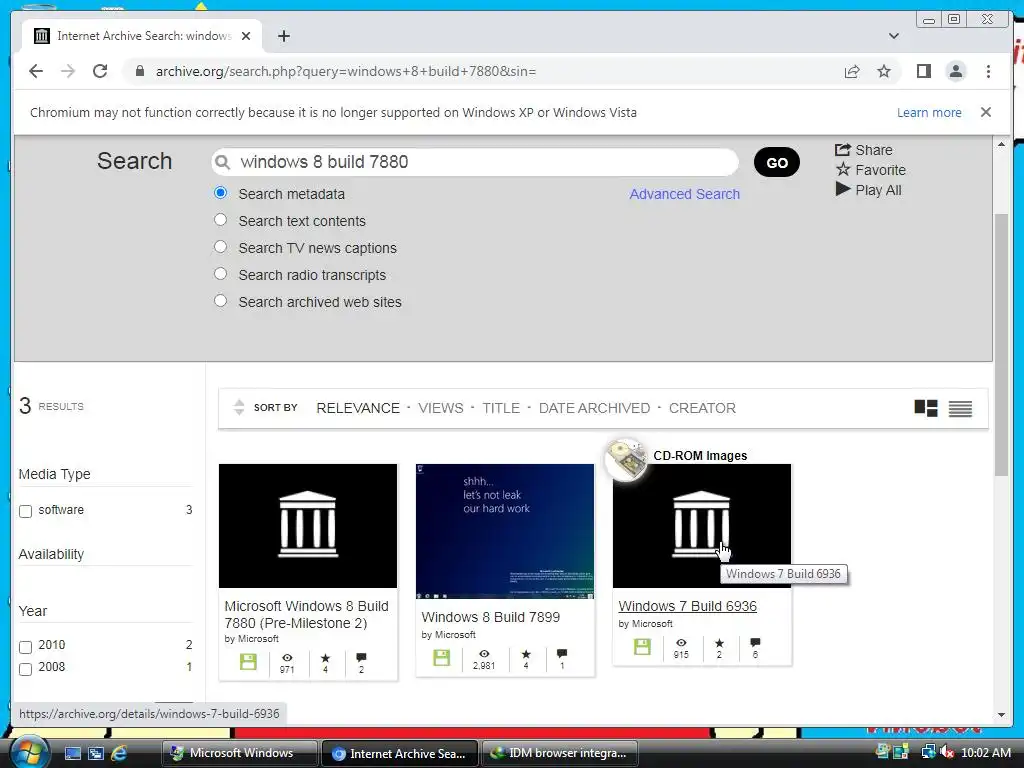The image size is (1024, 768).
Task: Sort results by Date Archived
Action: [594, 408]
